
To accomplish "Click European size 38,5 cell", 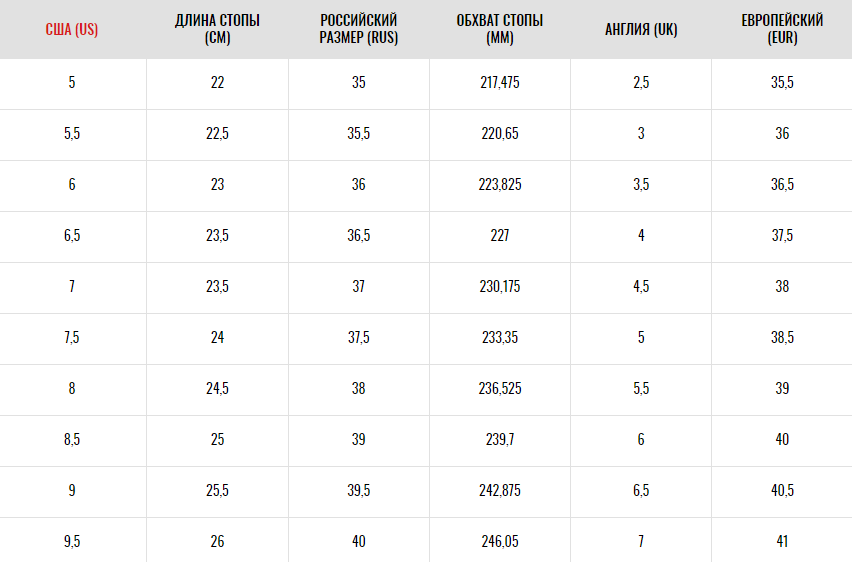I will (782, 338).
